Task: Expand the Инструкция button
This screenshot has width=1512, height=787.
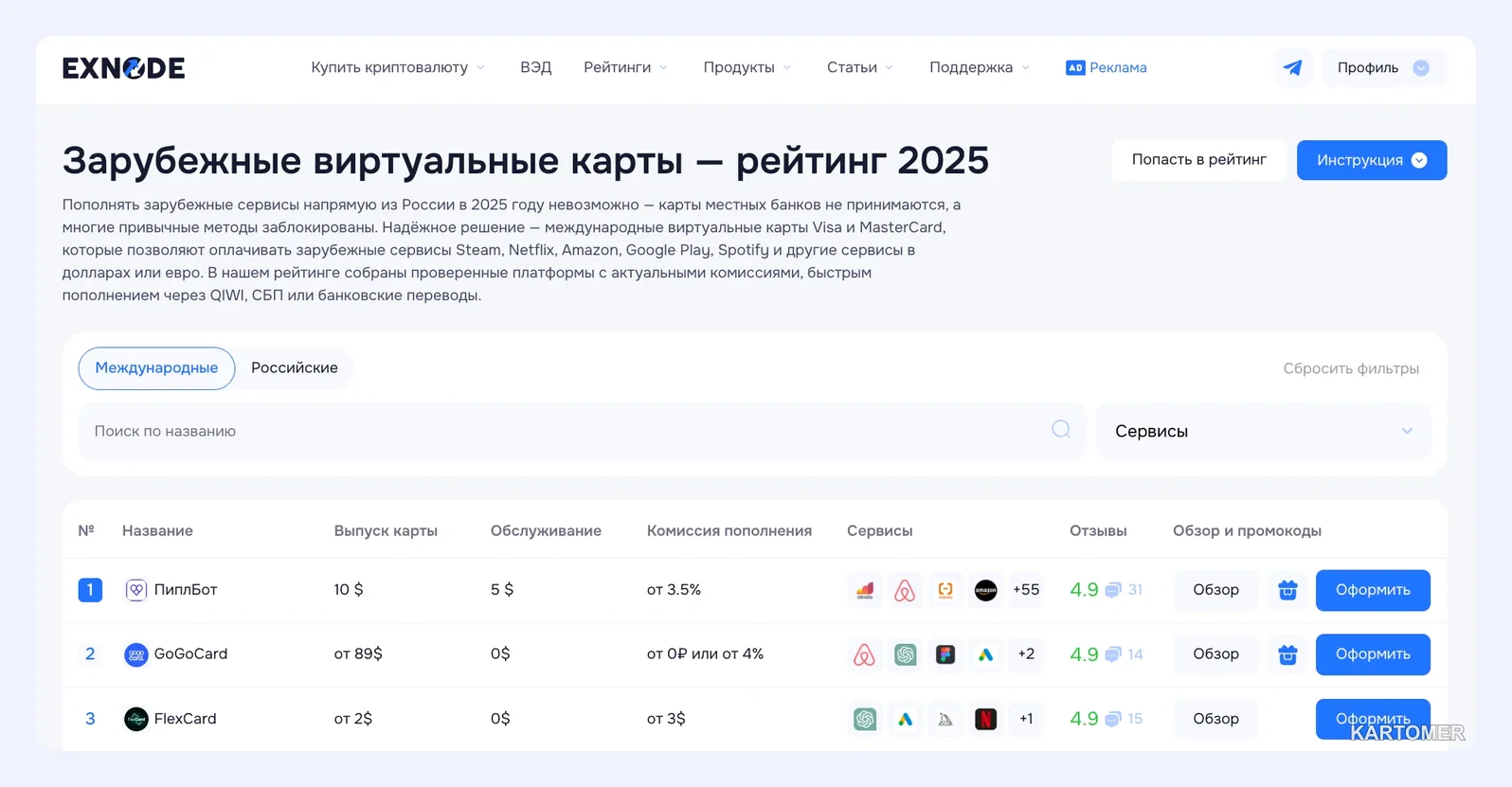Action: (1372, 160)
